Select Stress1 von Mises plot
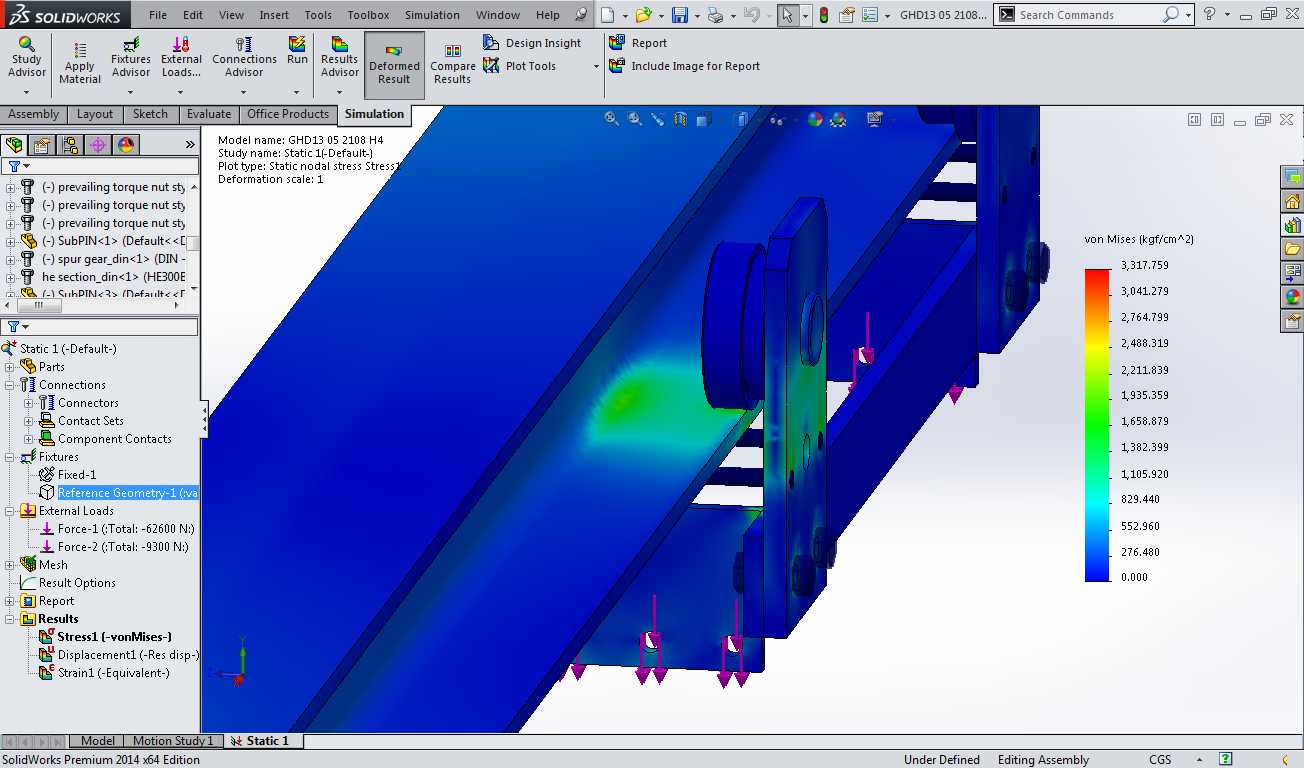1304x768 pixels. click(x=105, y=637)
